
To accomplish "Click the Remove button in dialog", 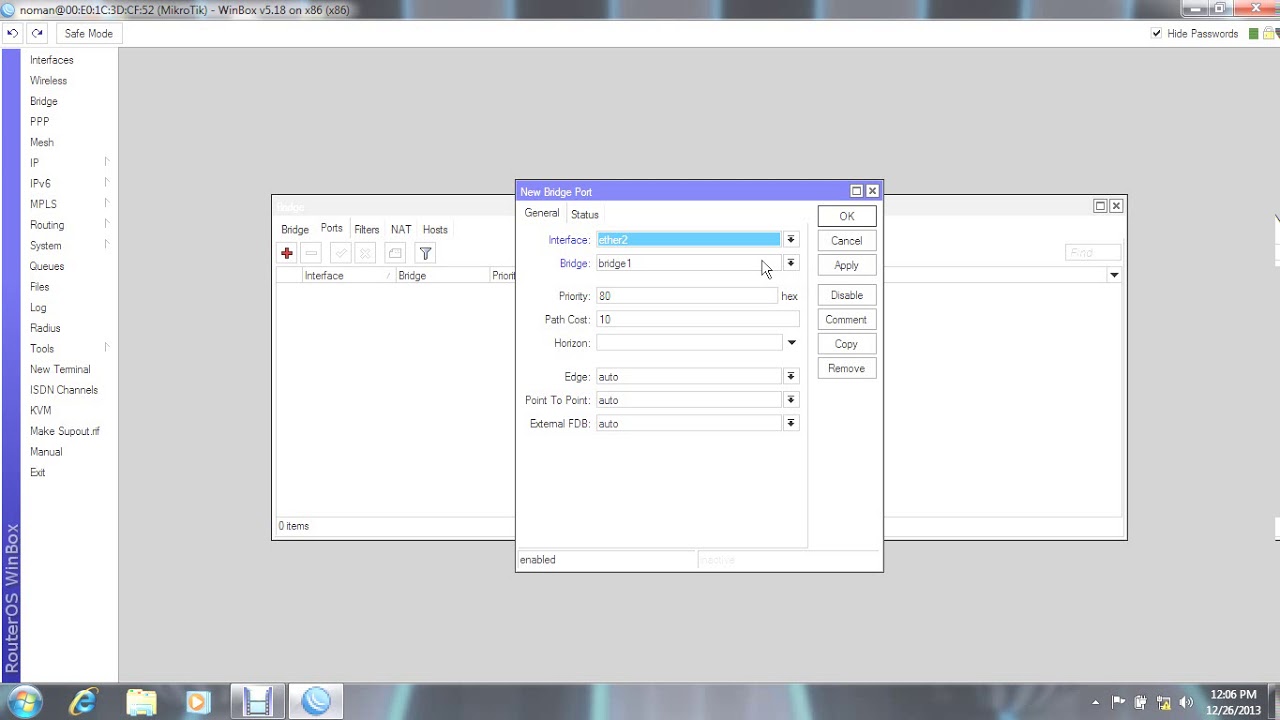I will 847,369.
